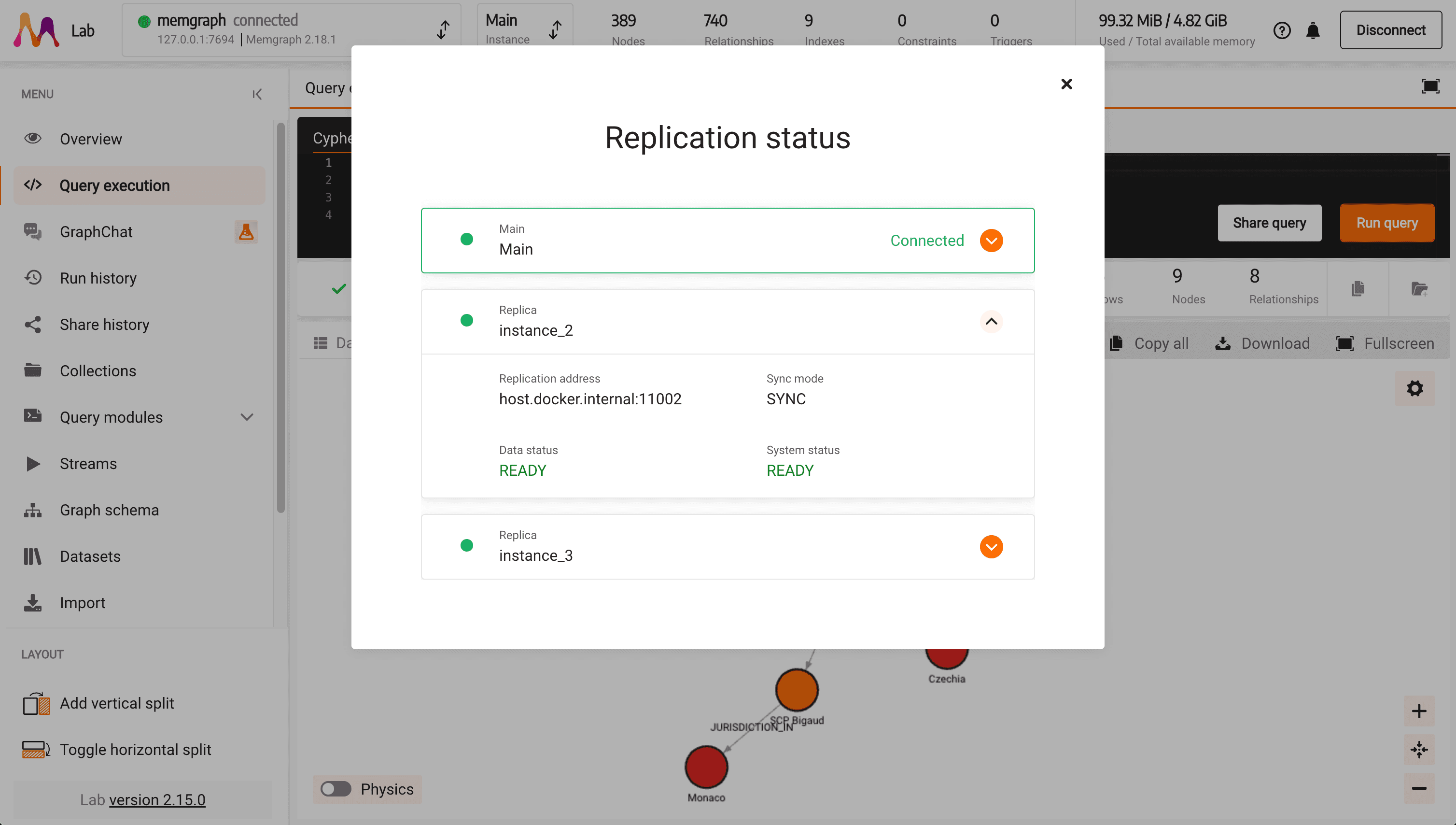Open Streams section
This screenshot has height=825, width=1456.
(140, 464)
